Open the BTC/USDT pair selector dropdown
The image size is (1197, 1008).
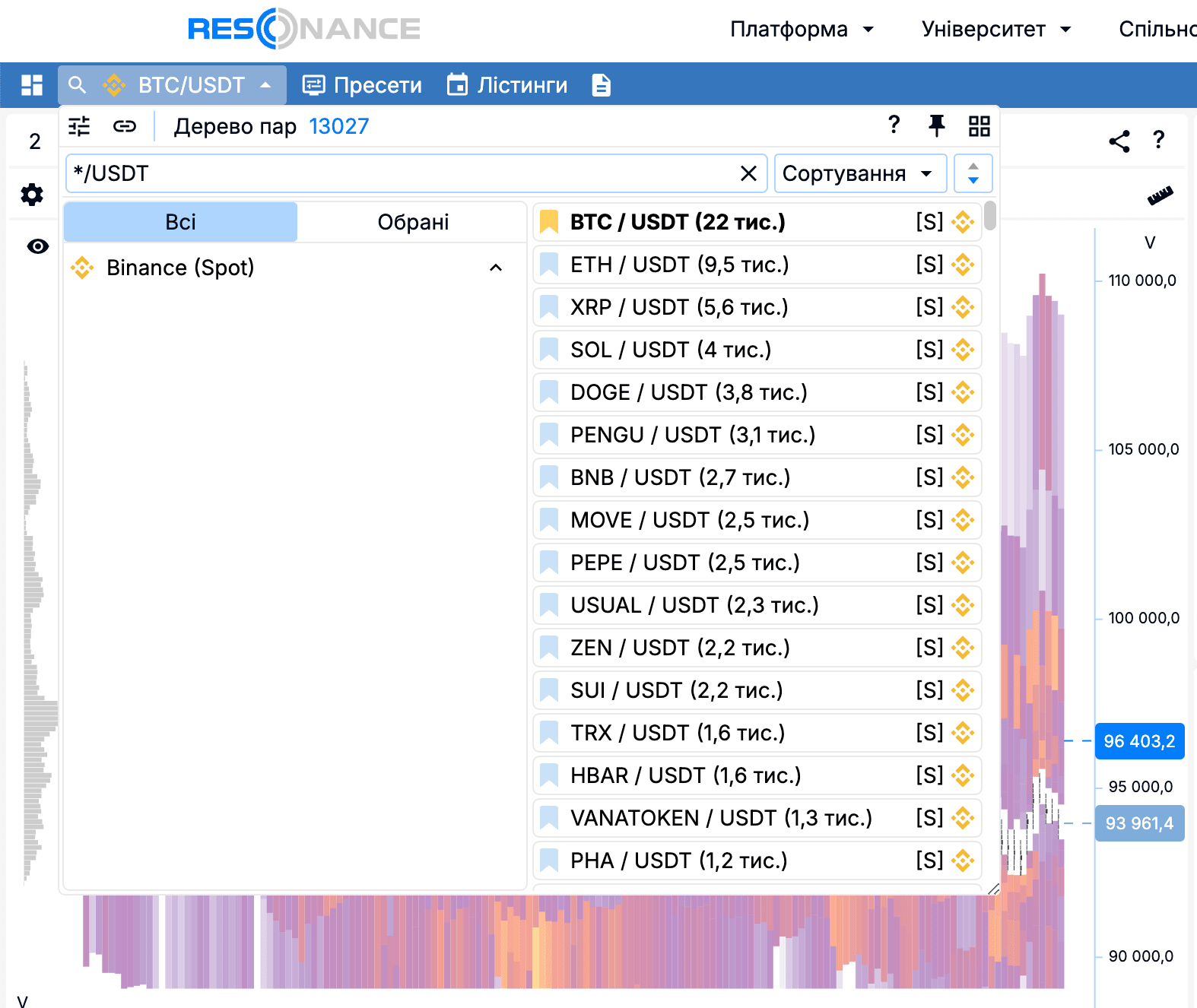click(172, 85)
